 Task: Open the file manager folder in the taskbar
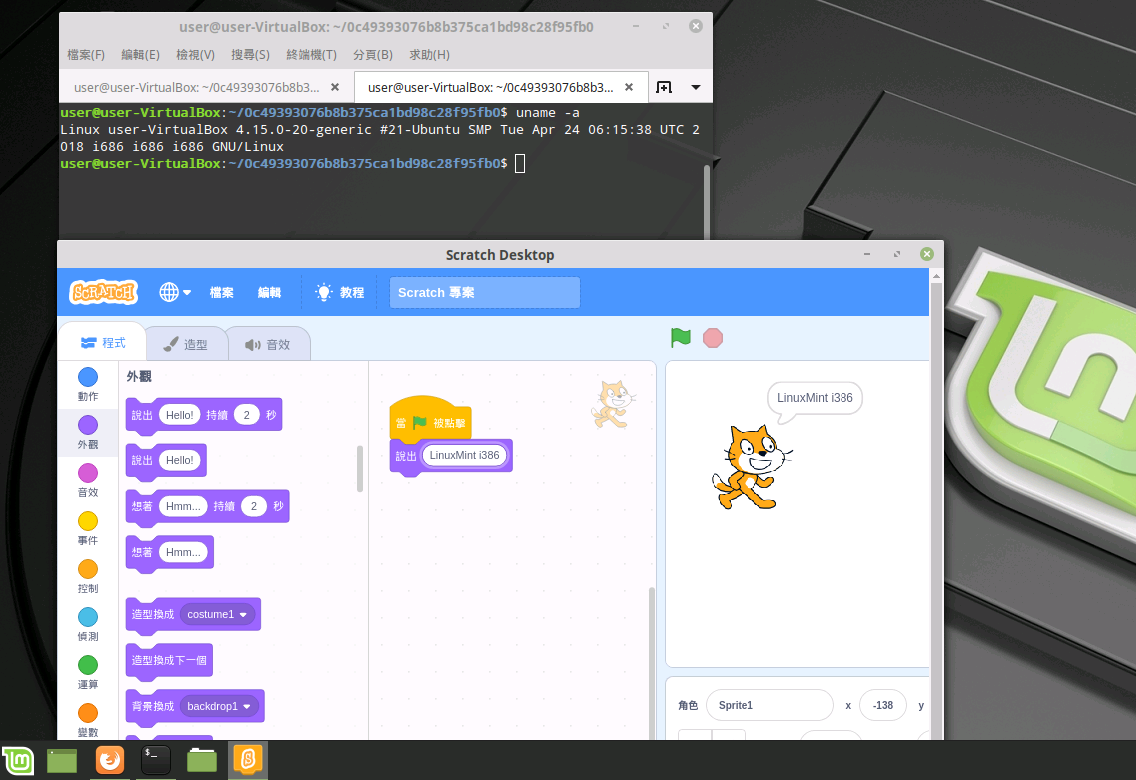click(202, 760)
